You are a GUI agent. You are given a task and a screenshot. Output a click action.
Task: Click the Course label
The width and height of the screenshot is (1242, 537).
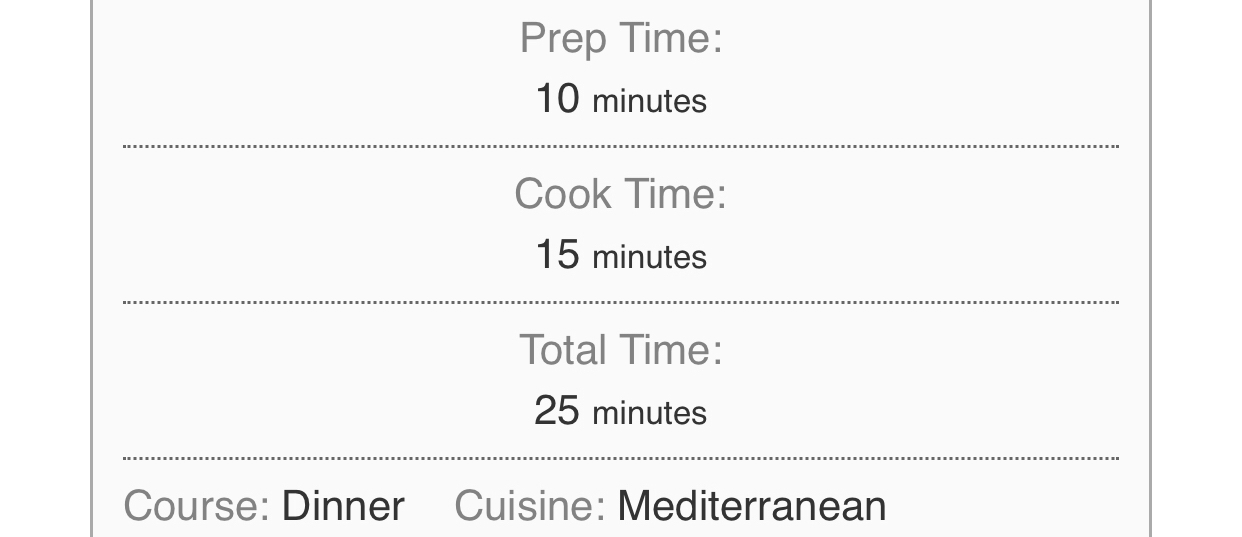(x=196, y=506)
